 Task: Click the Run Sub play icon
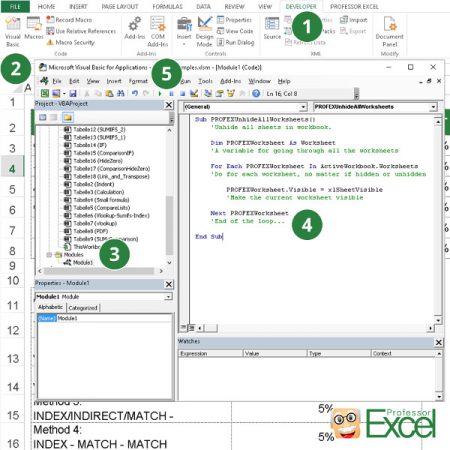coord(160,94)
